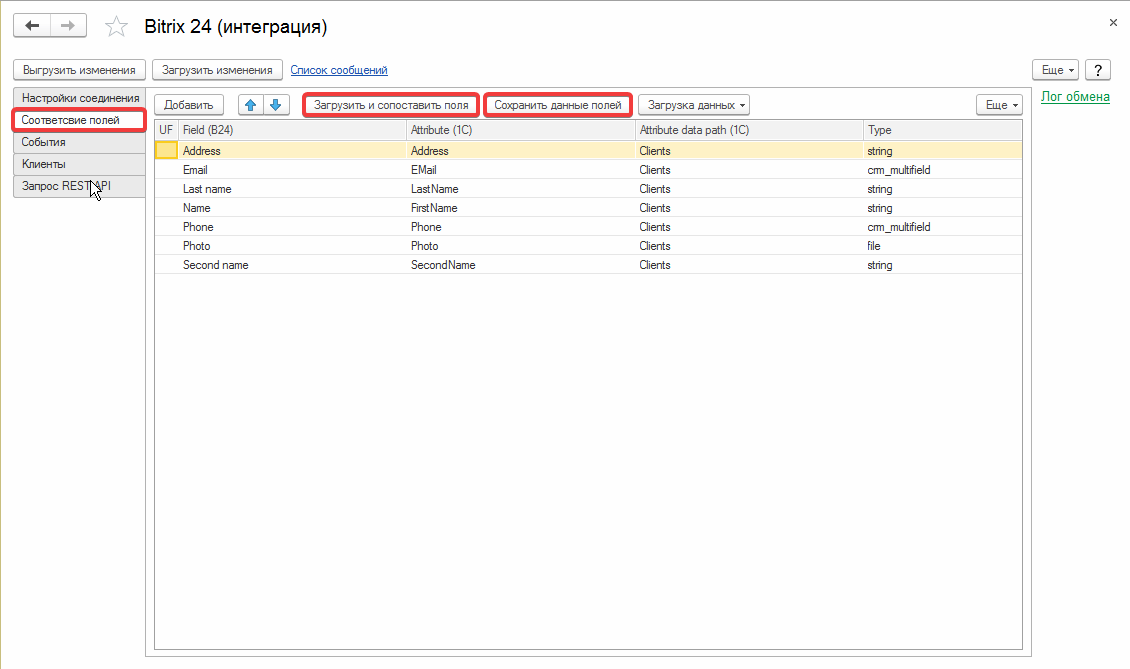Click the EMail attribute cell
Screen dimensions: 1130x669
(x=520, y=170)
